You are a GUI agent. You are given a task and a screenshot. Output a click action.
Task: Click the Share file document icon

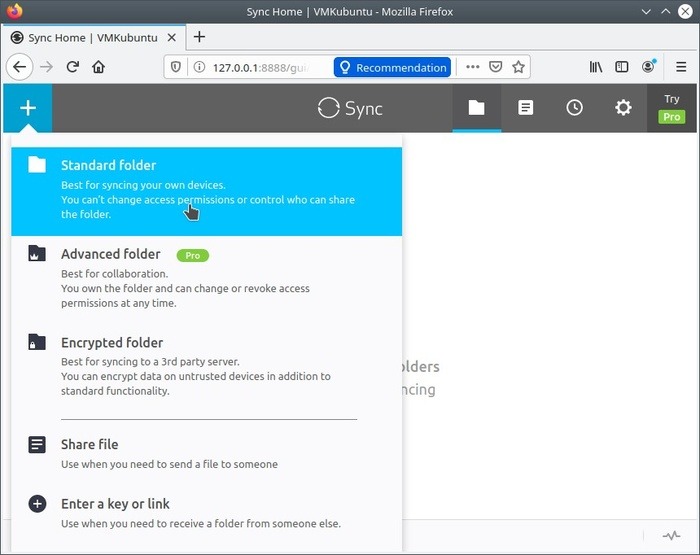coord(37,445)
